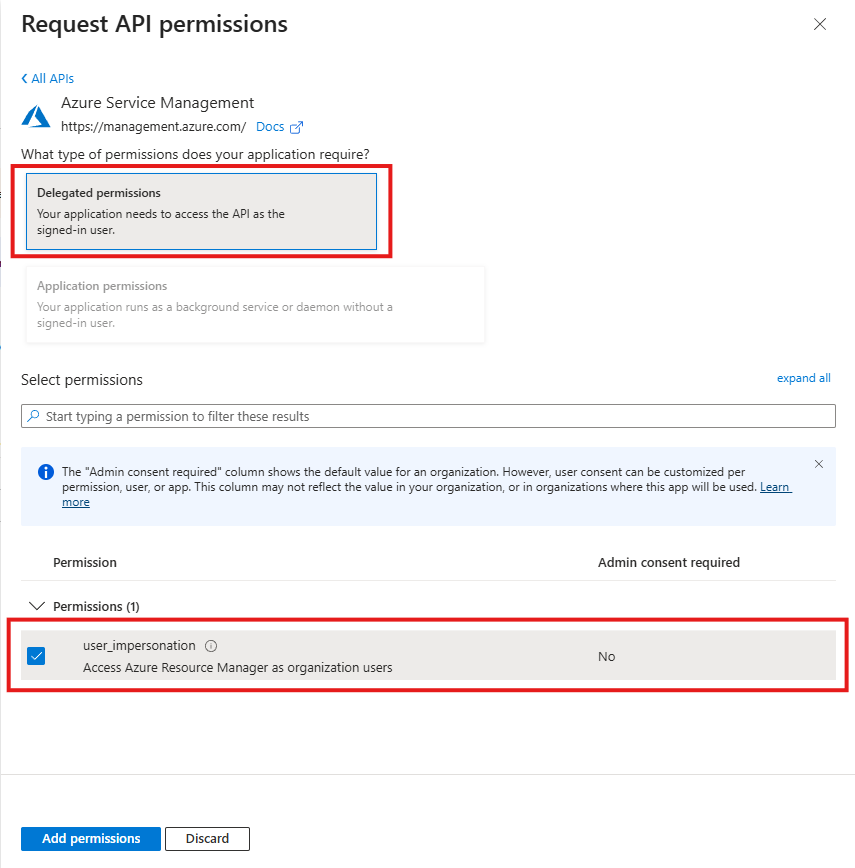The height and width of the screenshot is (868, 855).
Task: Click the Add permissions button
Action: [x=90, y=839]
